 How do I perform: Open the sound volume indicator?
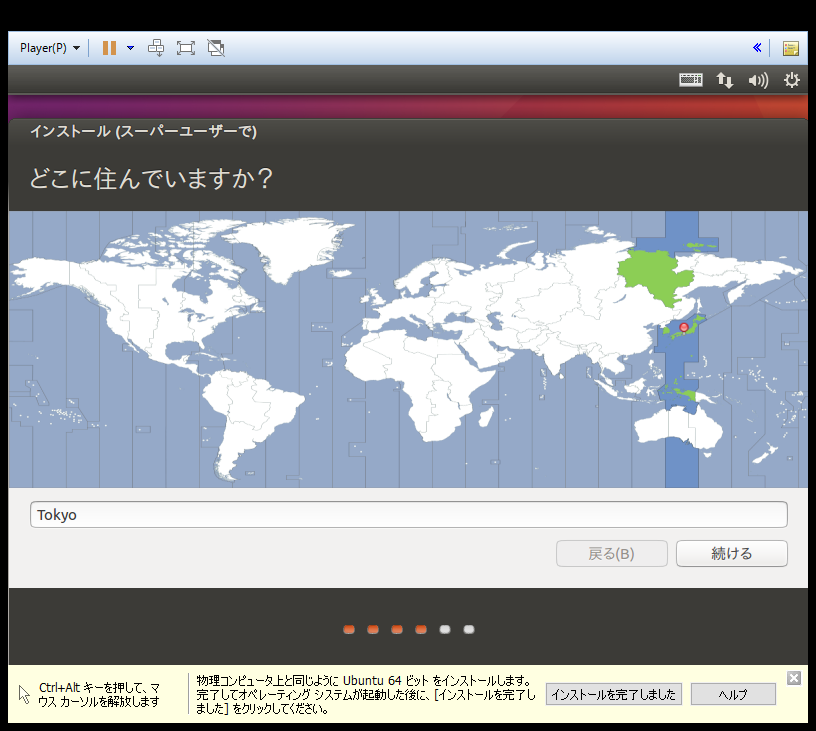coord(758,80)
